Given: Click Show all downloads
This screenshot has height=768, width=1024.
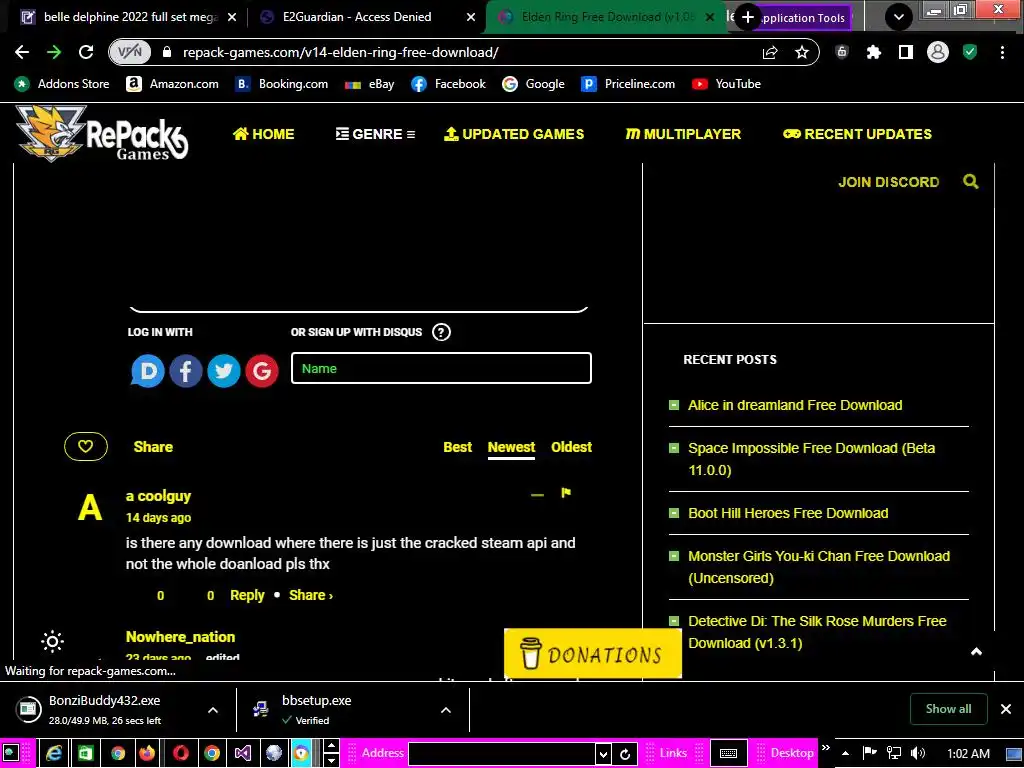Looking at the screenshot, I should (x=948, y=709).
